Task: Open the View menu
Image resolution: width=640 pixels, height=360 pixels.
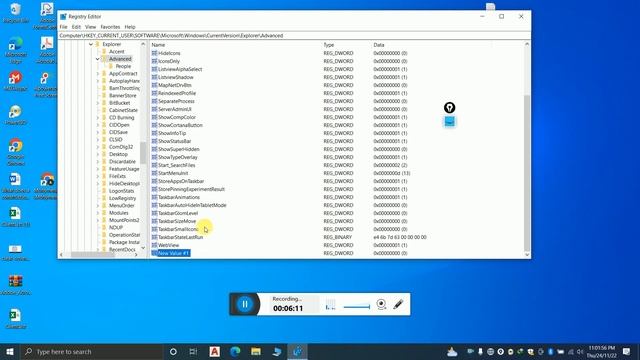Action: (x=91, y=27)
